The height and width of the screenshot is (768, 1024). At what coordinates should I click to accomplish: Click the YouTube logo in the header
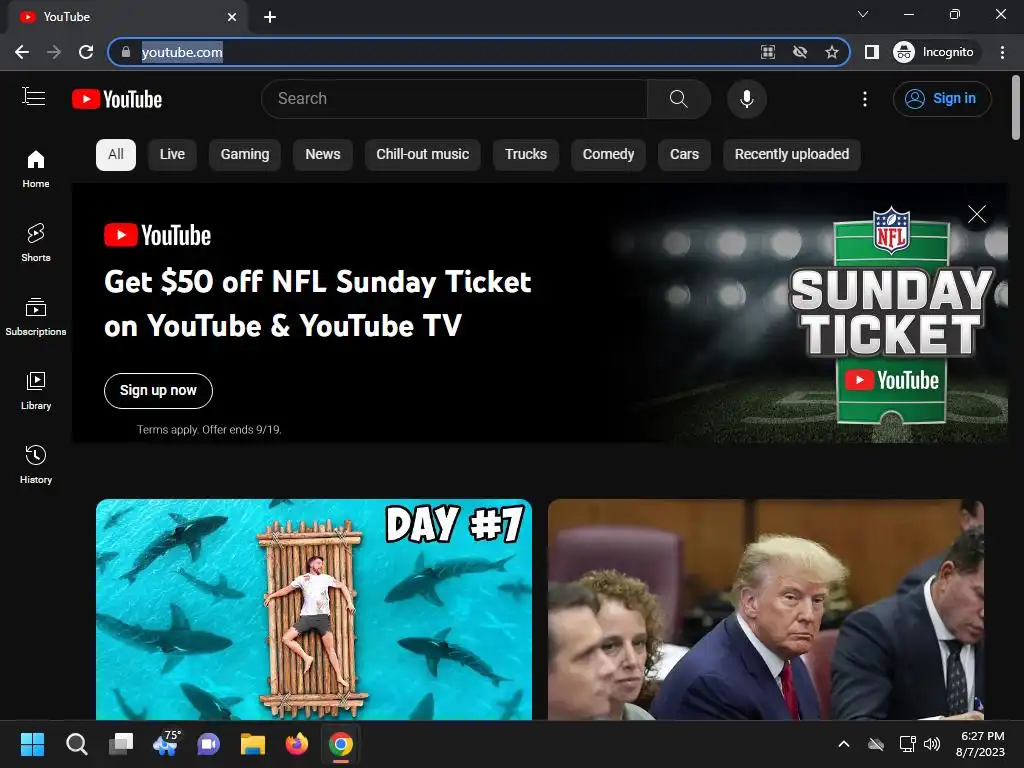click(117, 99)
